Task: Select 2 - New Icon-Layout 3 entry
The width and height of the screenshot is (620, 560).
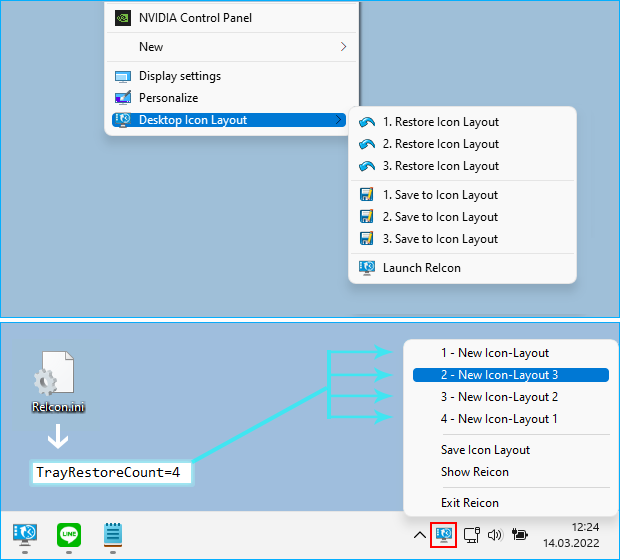Action: pos(499,375)
